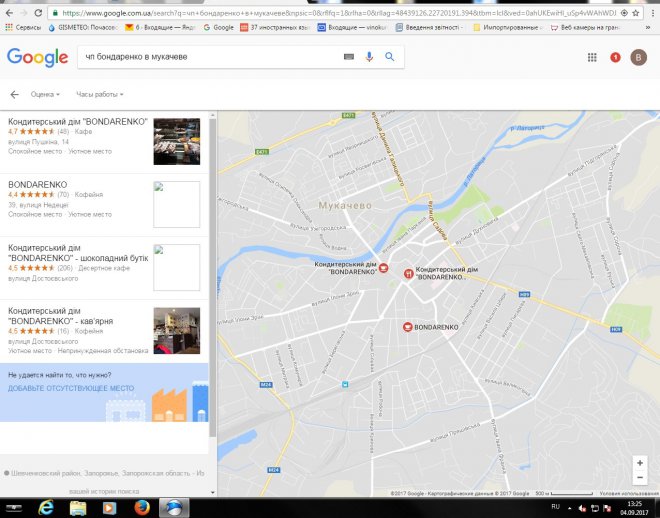
Task: Click the search input field
Action: 210,57
